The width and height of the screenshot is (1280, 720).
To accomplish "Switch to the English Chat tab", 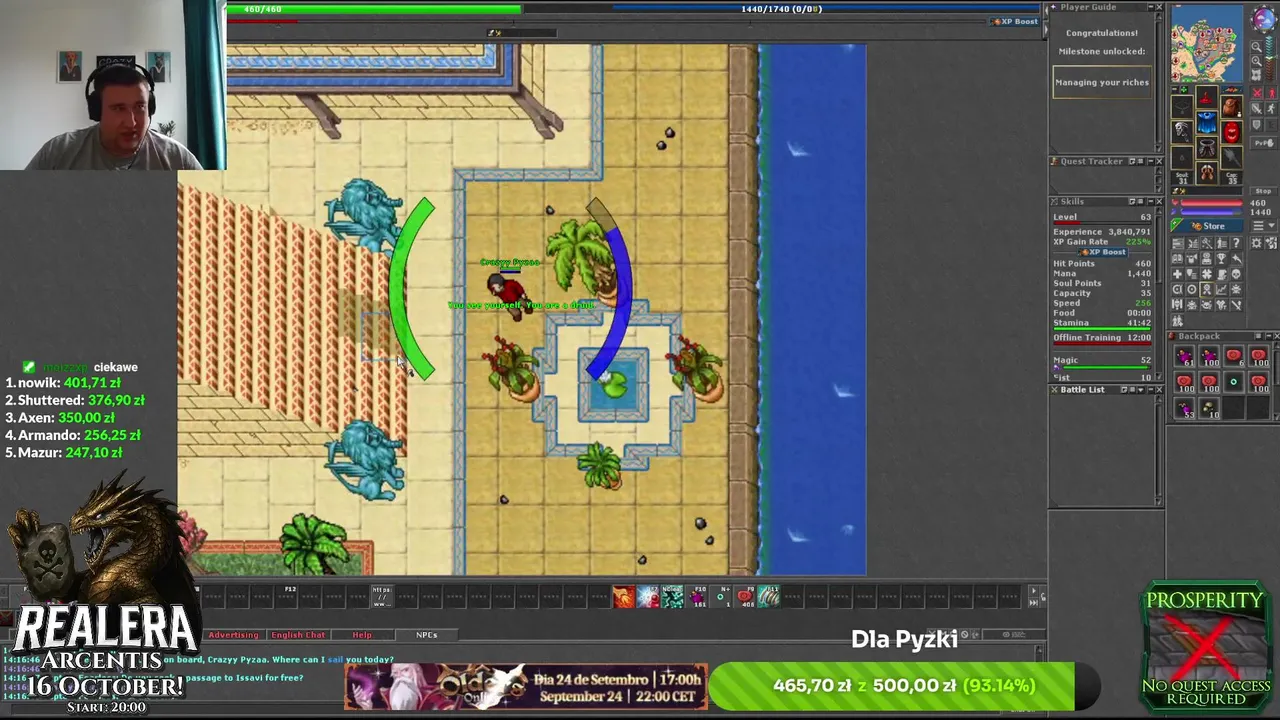I will pos(298,635).
